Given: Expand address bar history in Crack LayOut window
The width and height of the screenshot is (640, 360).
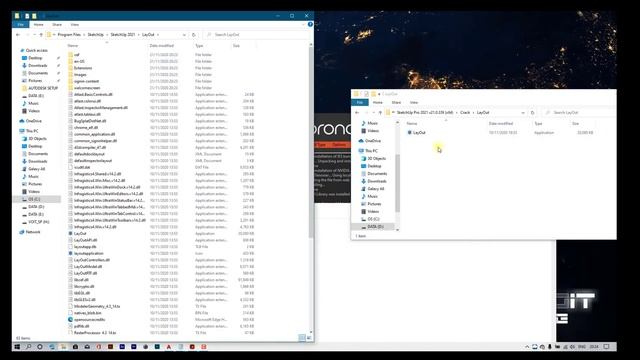Looking at the screenshot, I should pyautogui.click(x=523, y=113).
